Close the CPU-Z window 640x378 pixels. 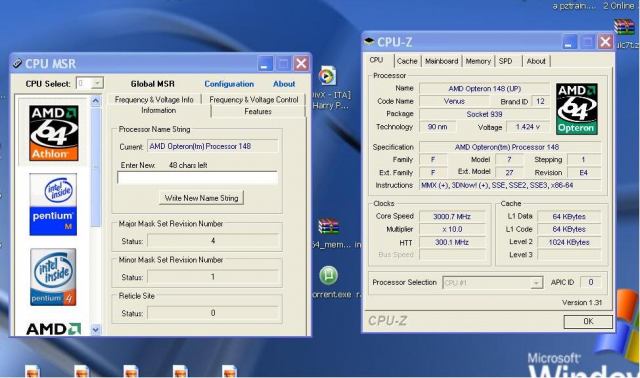pos(605,42)
